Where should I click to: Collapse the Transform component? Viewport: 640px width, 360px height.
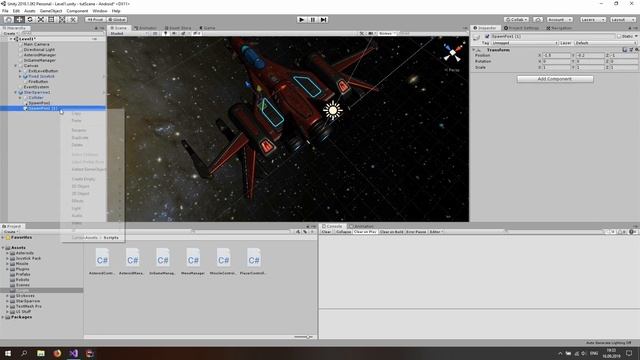coord(474,50)
